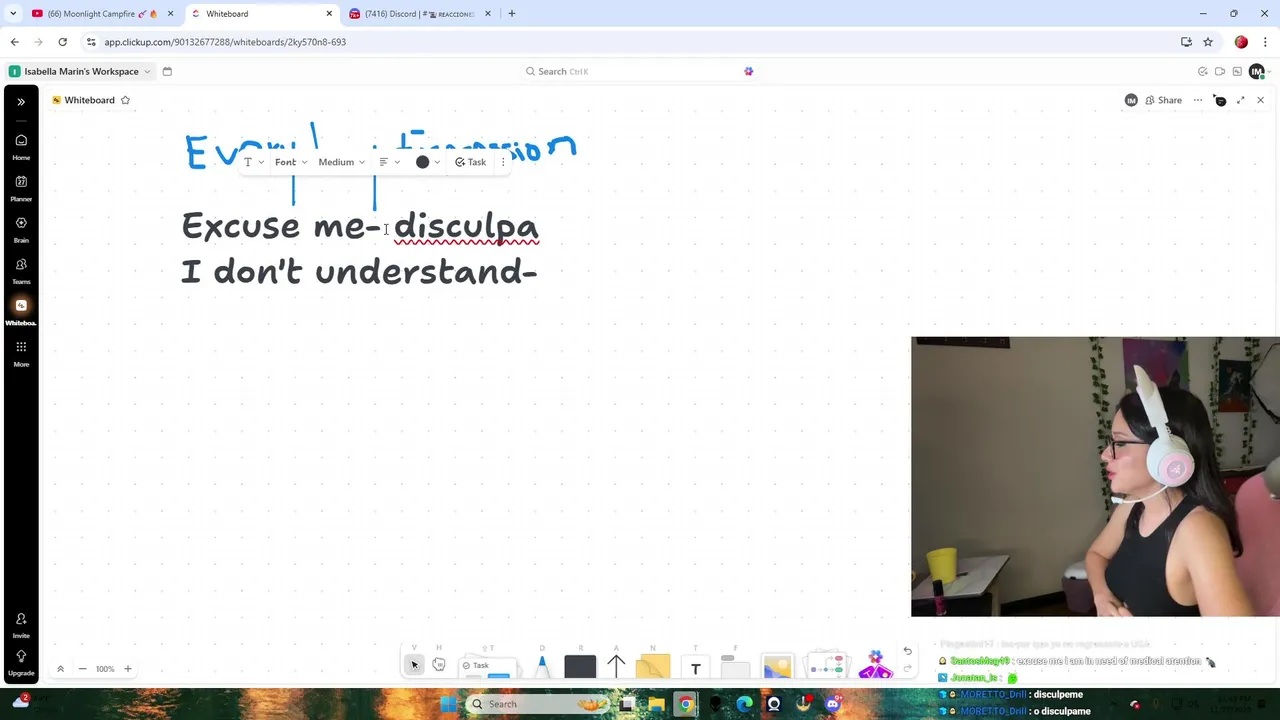Switch to the Discord browser tab
Screen dimensions: 1280x720
coord(420,14)
